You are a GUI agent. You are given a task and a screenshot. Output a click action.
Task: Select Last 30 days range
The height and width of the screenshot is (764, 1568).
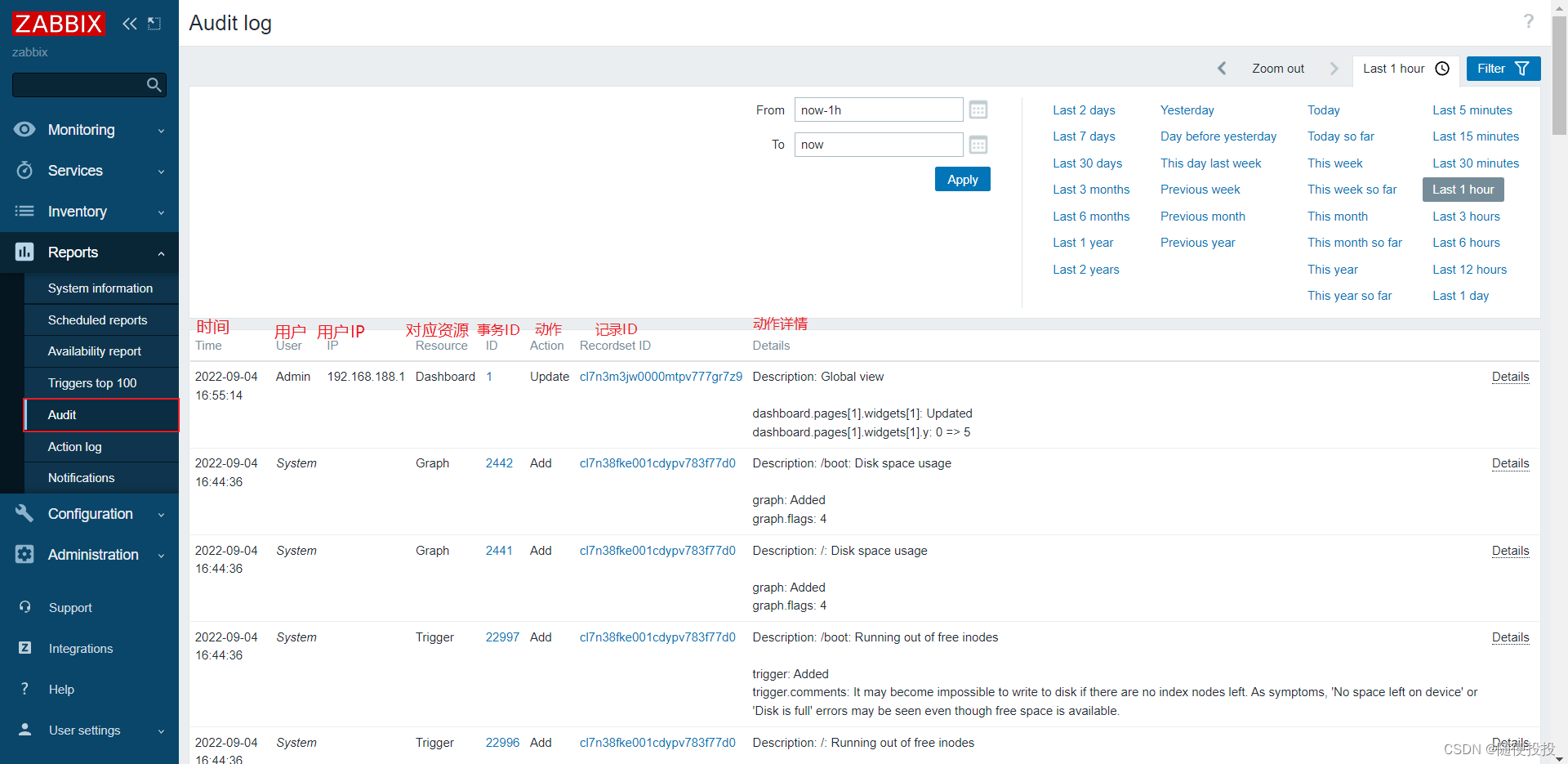tap(1087, 163)
